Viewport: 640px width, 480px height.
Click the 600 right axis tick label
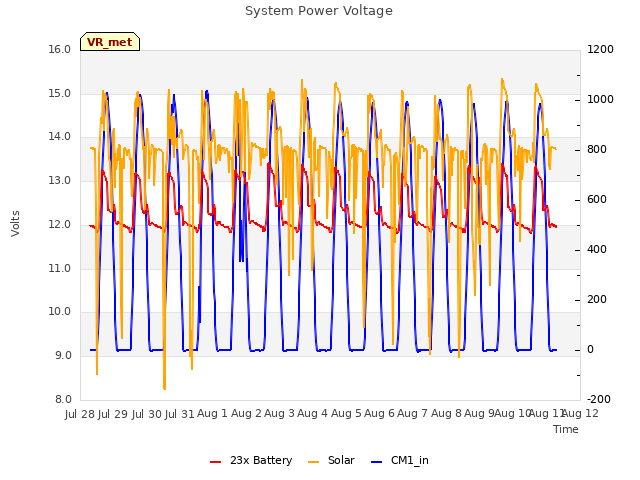597,200
